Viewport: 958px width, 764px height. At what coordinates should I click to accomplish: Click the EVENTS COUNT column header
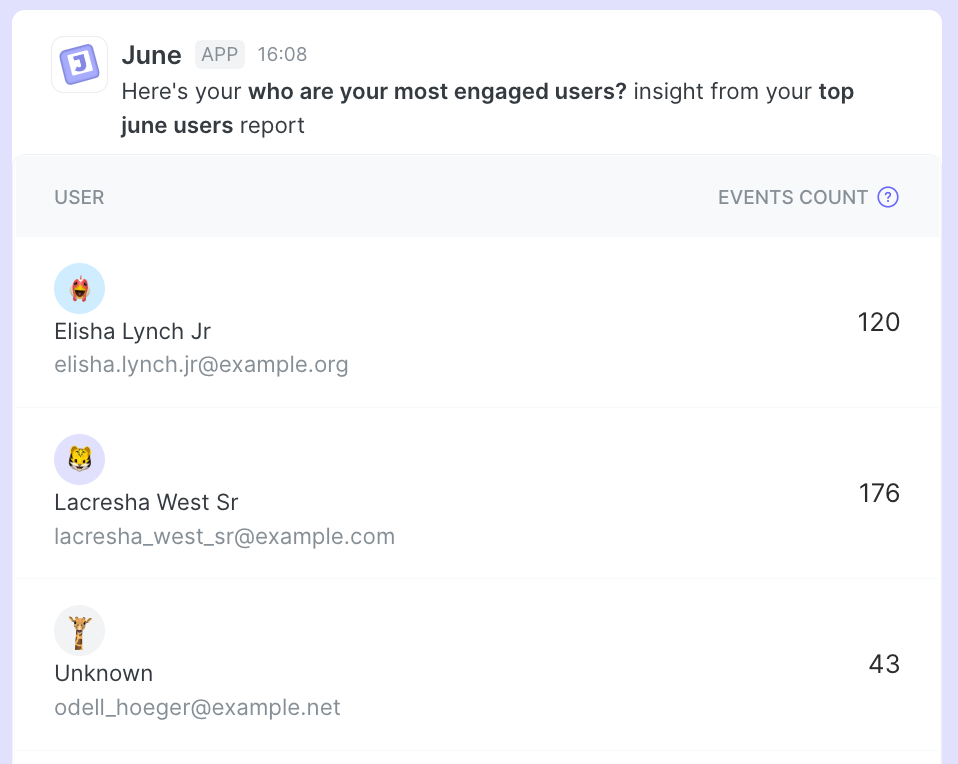click(792, 197)
